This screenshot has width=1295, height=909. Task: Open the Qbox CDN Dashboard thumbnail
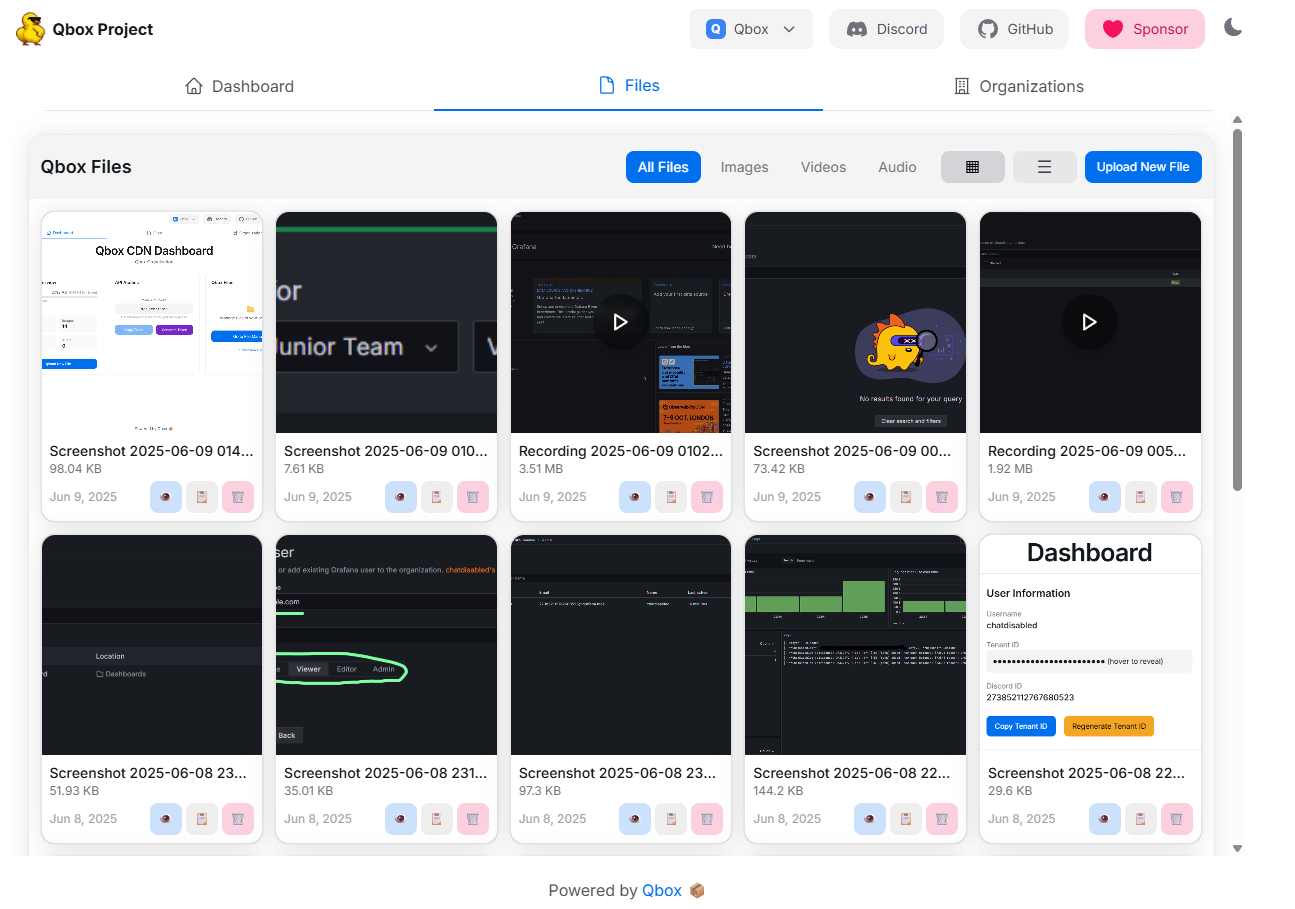[x=152, y=322]
